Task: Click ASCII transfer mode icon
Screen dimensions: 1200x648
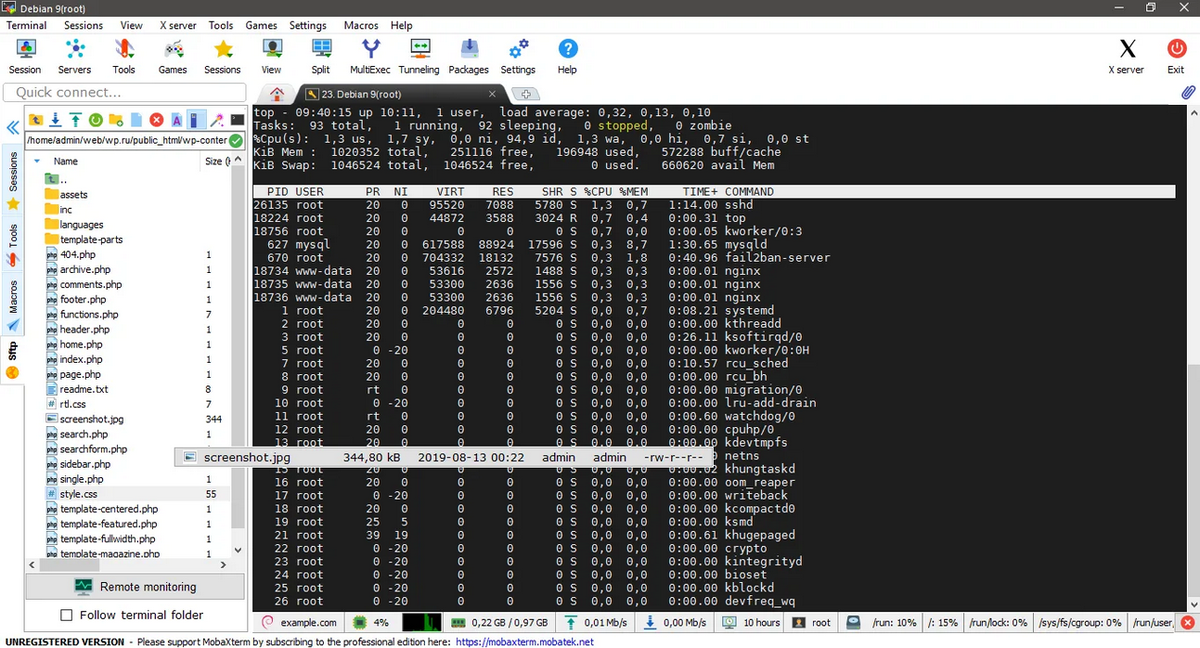Action: point(176,119)
